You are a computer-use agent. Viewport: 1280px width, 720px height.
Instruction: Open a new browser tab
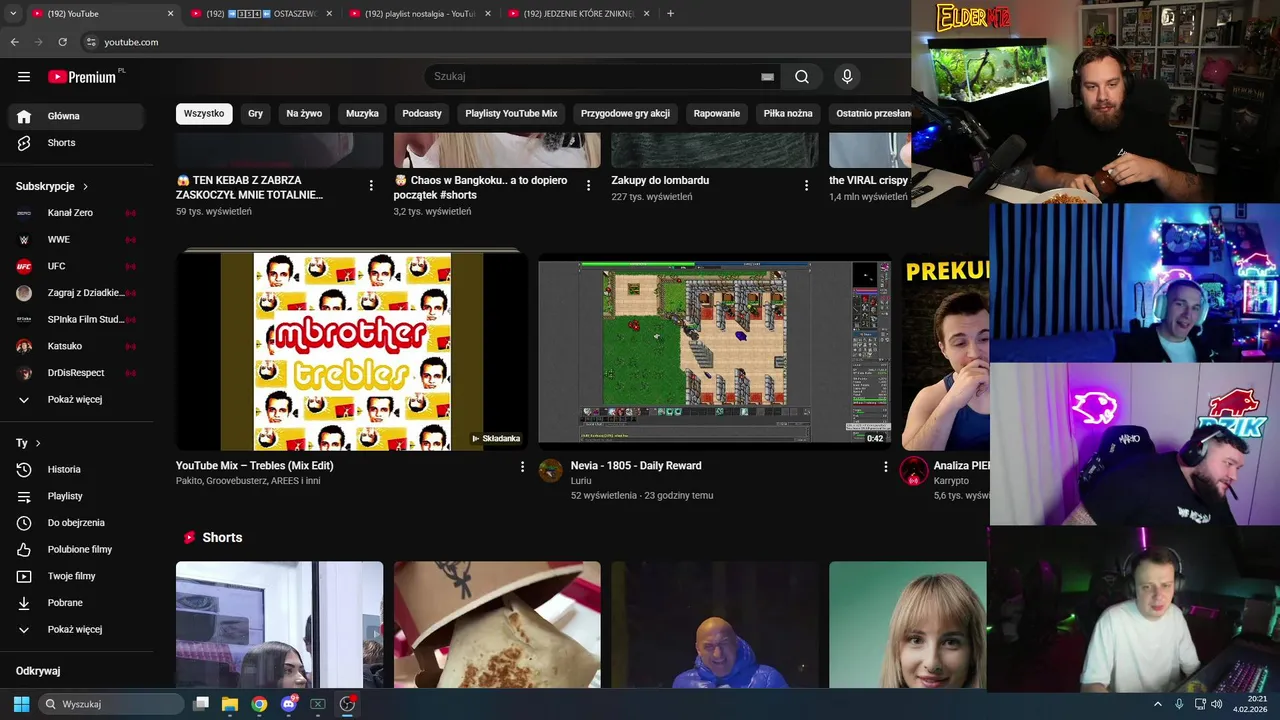pos(670,14)
